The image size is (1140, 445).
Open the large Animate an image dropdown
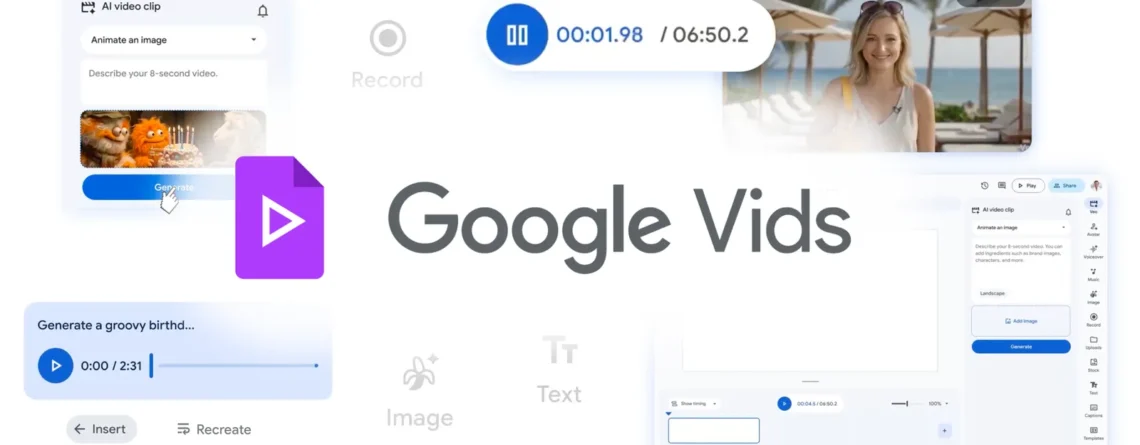173,40
